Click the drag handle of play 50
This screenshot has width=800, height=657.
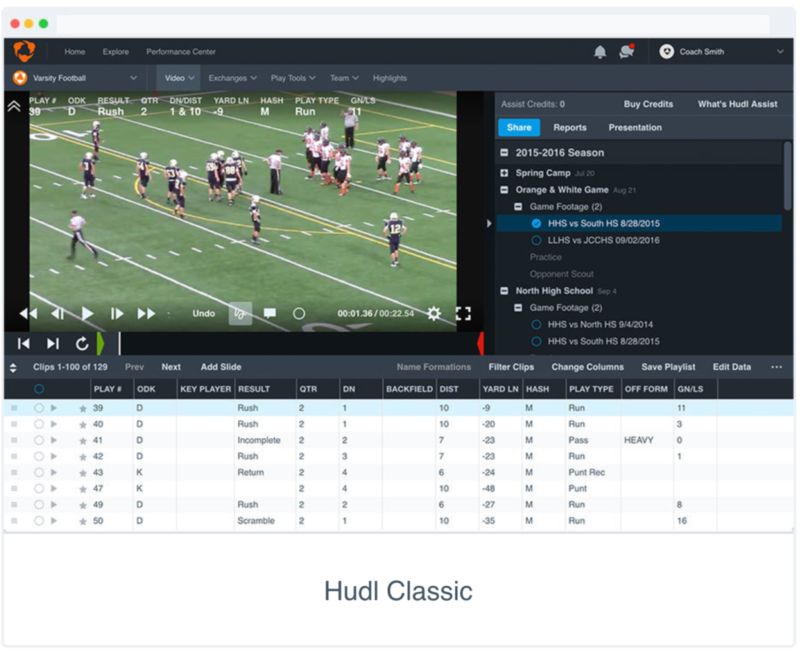[x=14, y=521]
